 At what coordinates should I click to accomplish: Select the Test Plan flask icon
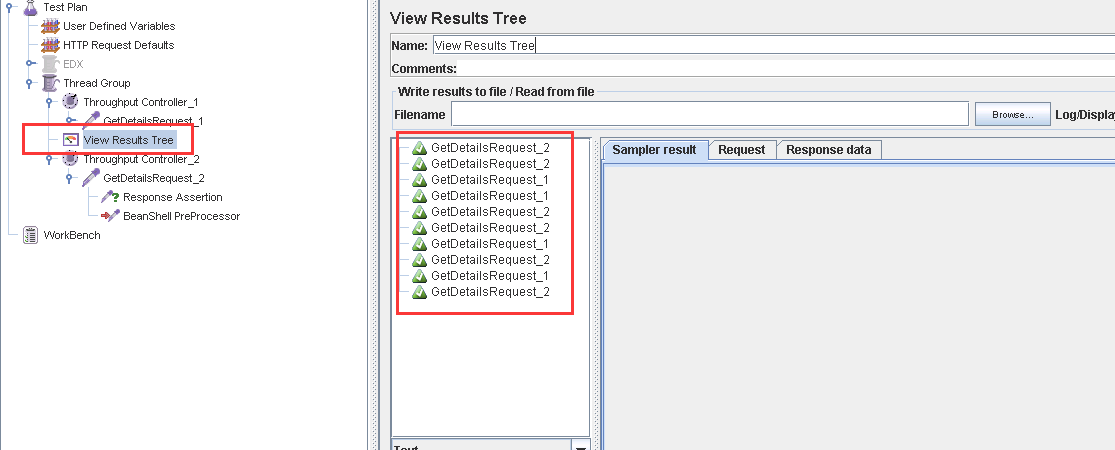tap(30, 7)
